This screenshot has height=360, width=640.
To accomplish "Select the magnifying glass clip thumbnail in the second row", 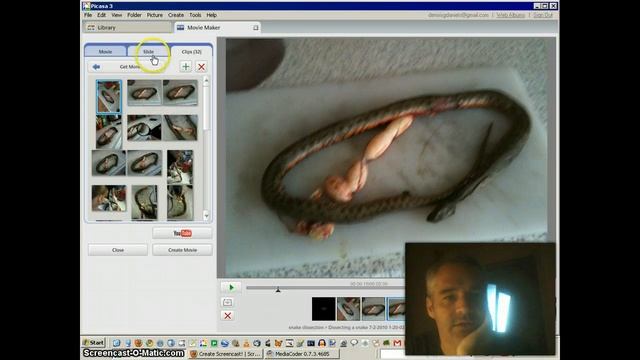I will click(x=144, y=128).
